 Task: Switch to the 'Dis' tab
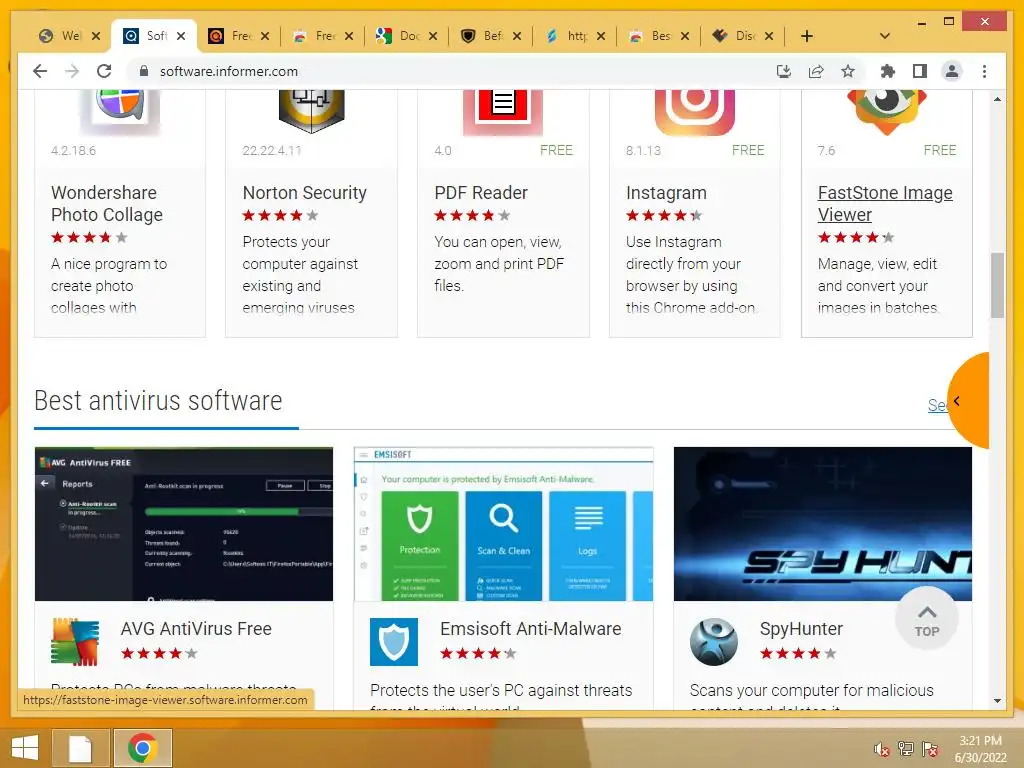tap(736, 36)
